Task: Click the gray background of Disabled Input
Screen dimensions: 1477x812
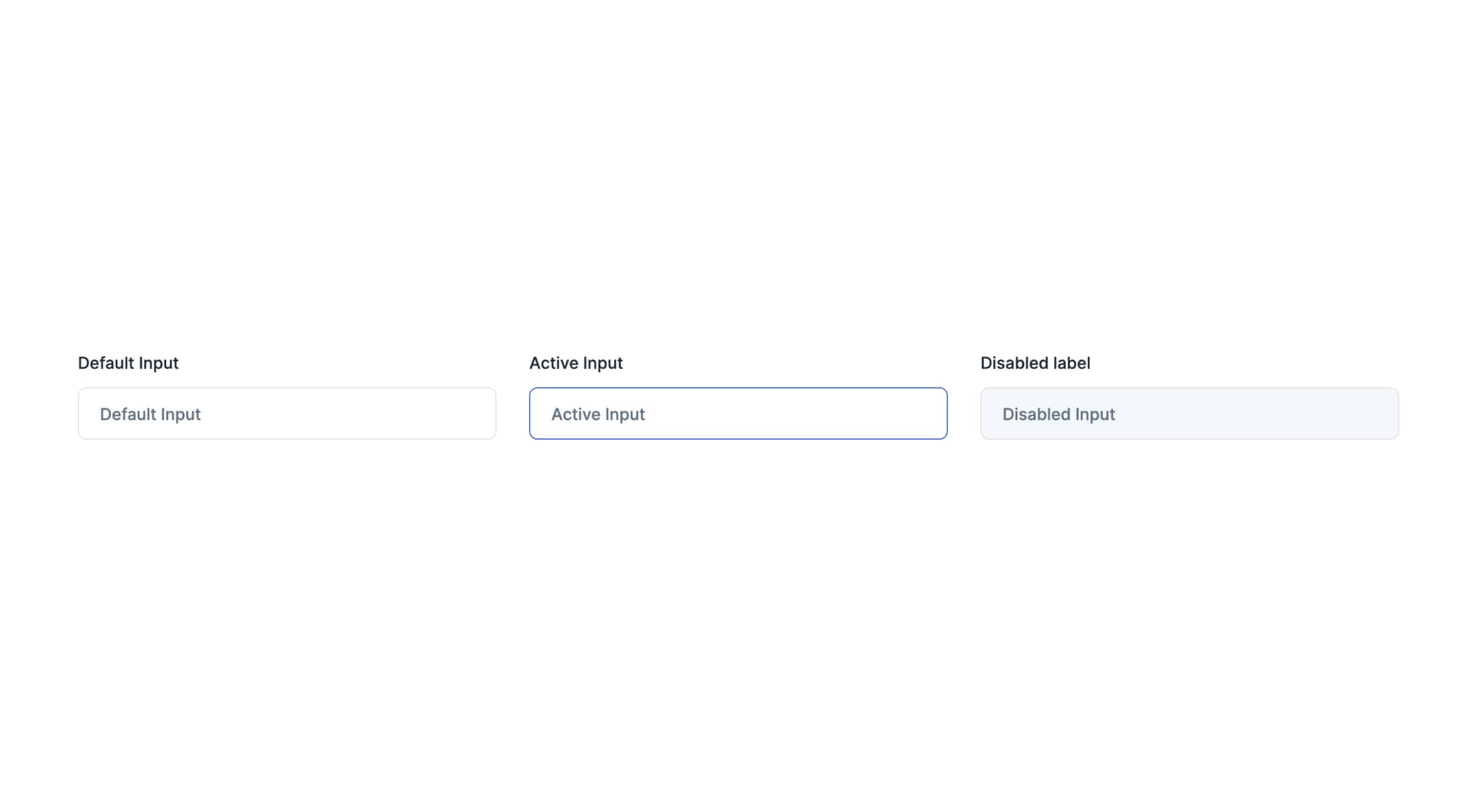Action: tap(1269, 413)
